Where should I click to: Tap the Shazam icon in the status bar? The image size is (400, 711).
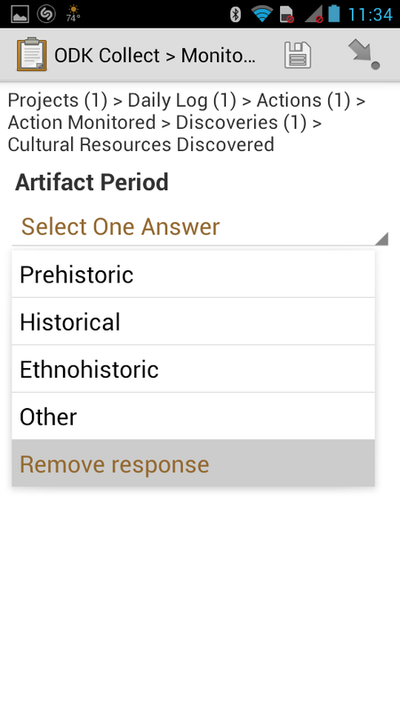coord(46,15)
